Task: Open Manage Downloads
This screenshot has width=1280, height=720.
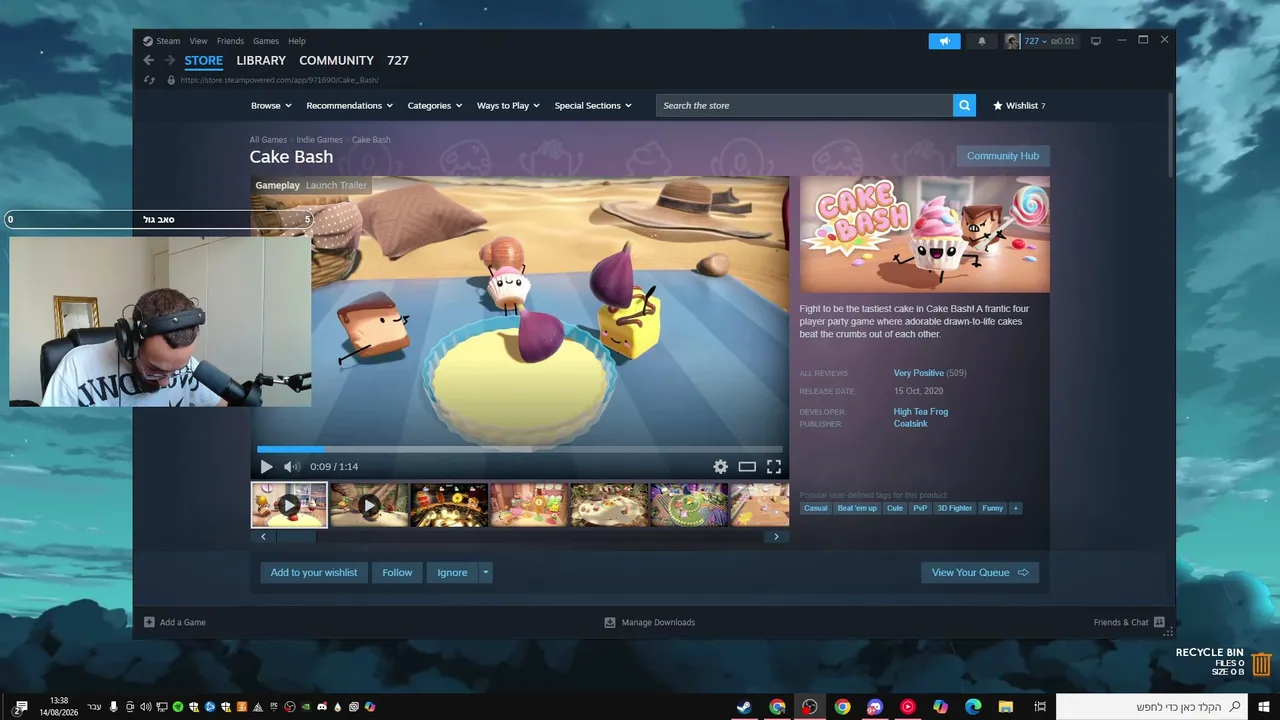Action: click(x=650, y=622)
